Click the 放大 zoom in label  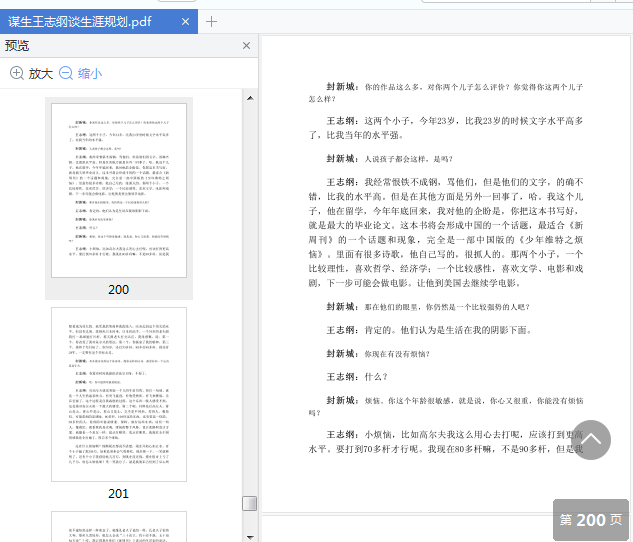(x=41, y=73)
